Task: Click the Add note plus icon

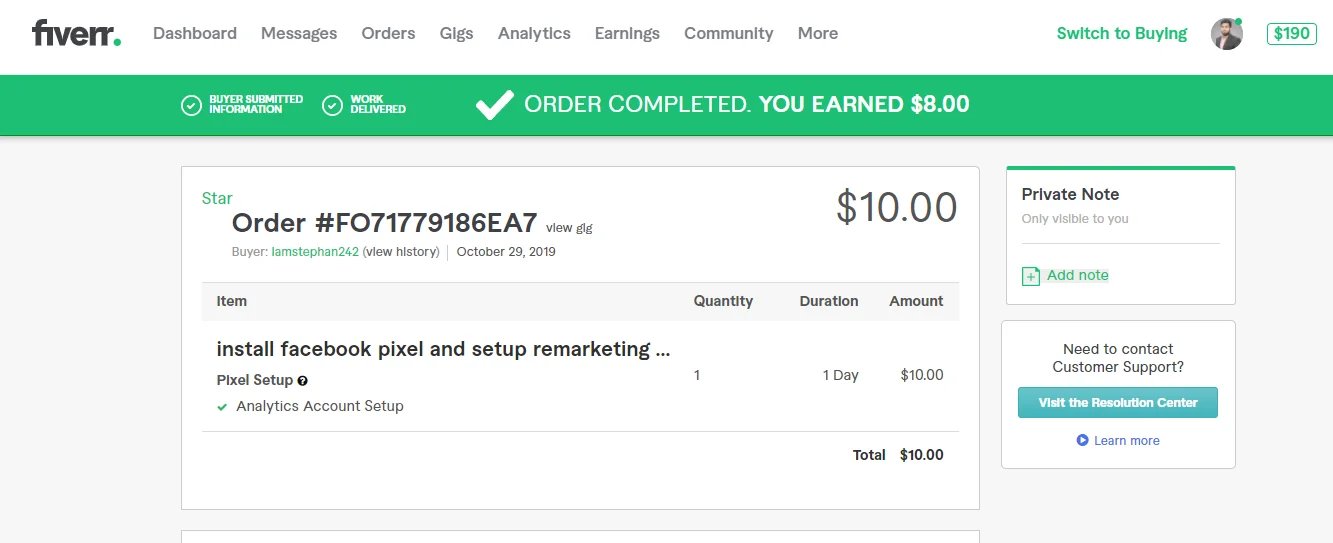Action: click(x=1031, y=276)
